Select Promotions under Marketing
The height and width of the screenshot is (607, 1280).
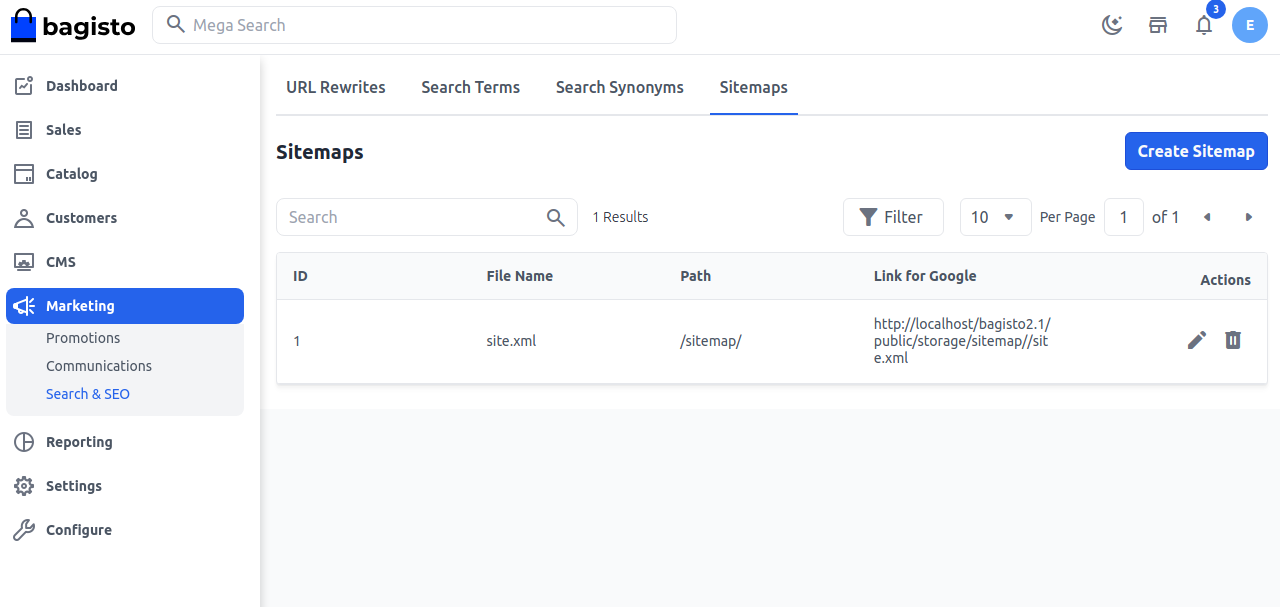pos(83,337)
